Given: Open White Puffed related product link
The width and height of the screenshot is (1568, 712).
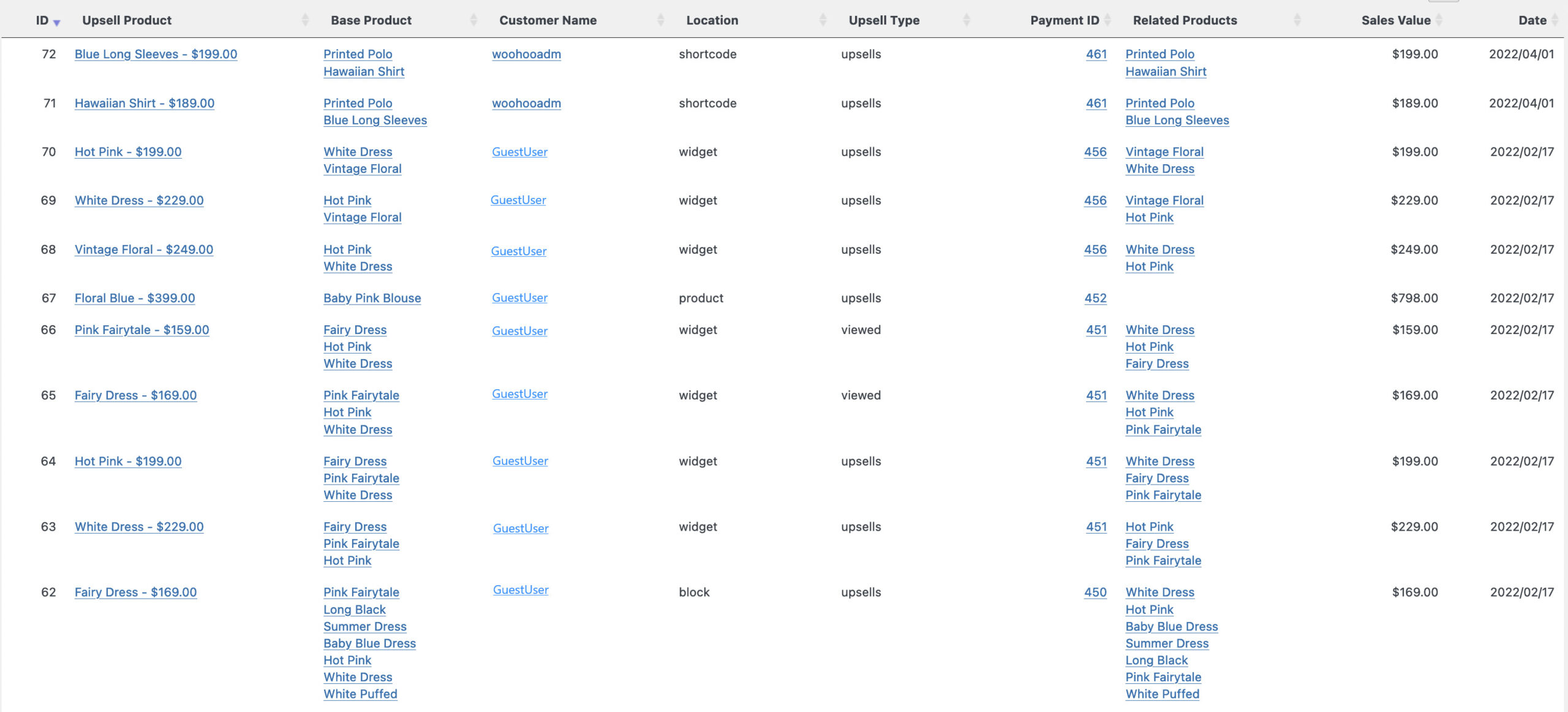Looking at the screenshot, I should 1163,694.
